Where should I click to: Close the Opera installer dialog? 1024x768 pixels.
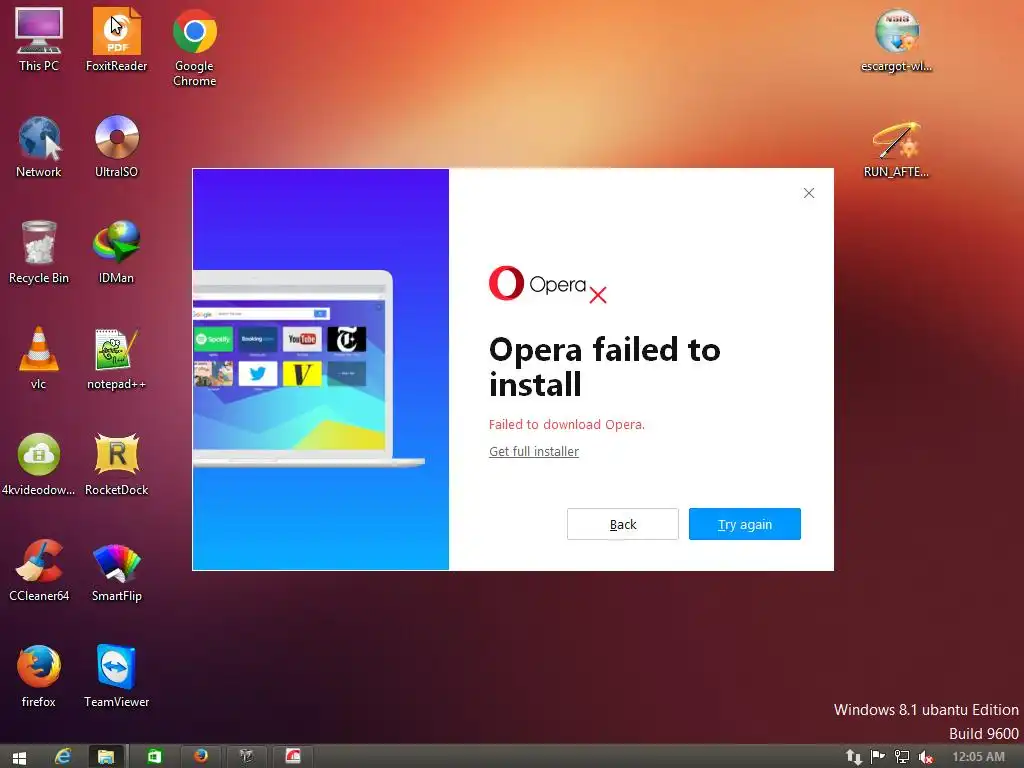808,193
